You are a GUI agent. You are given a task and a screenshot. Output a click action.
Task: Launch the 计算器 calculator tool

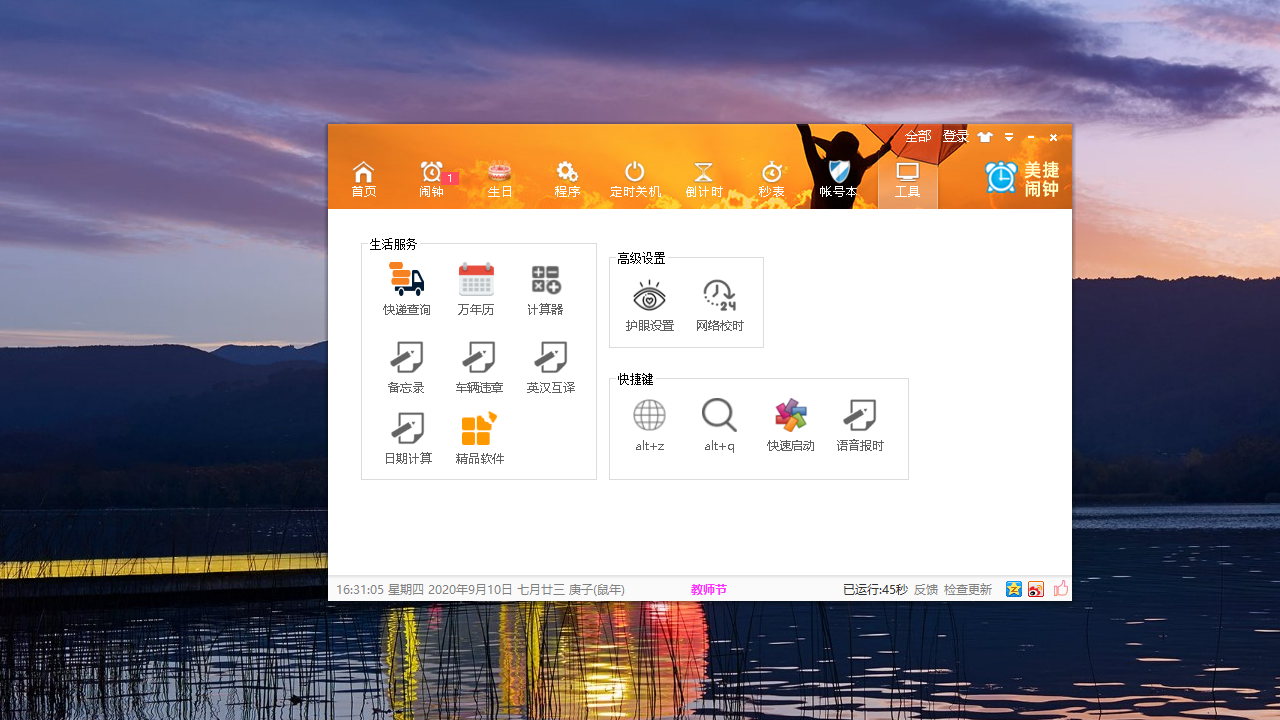pos(545,288)
